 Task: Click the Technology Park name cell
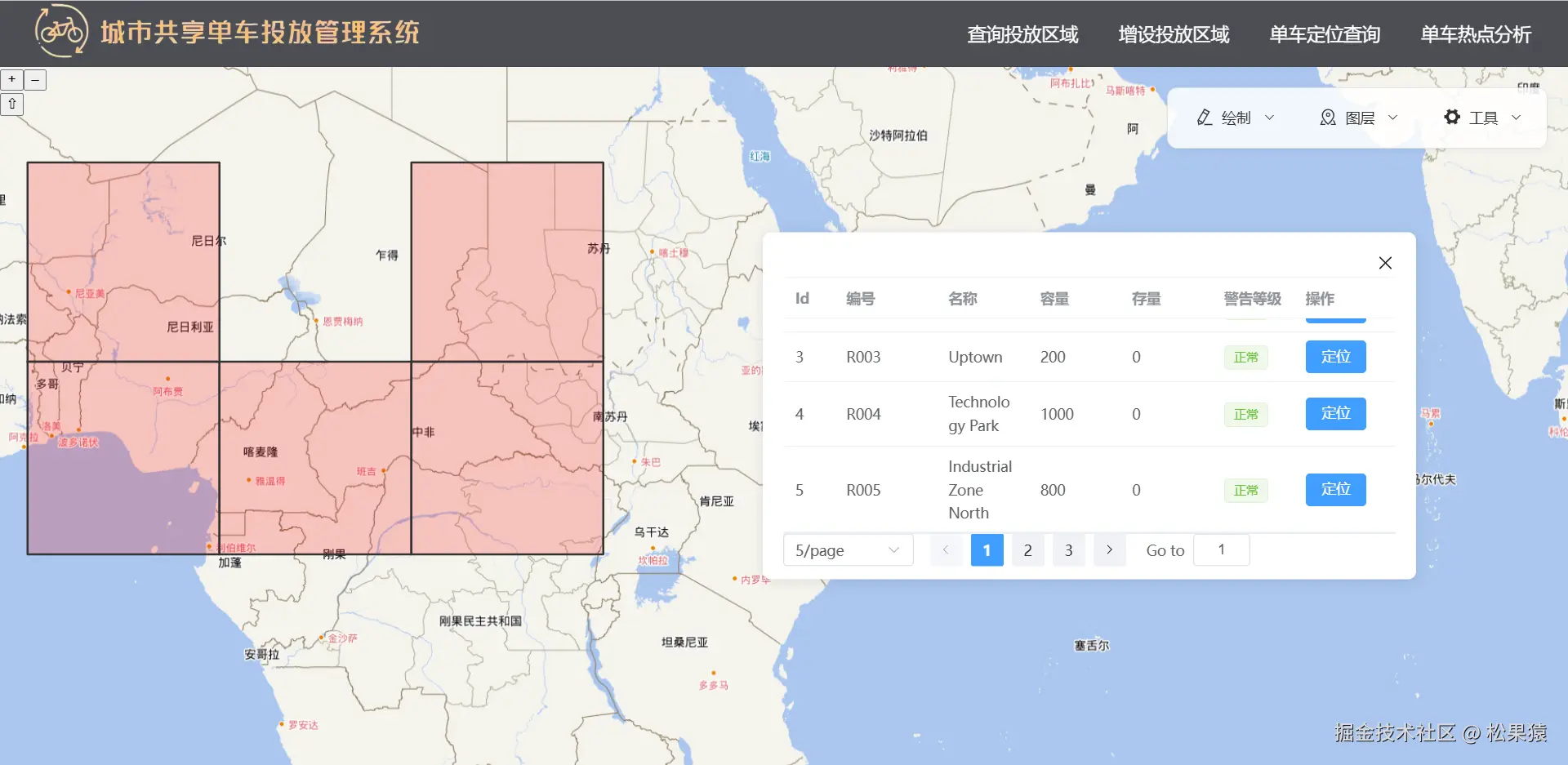point(979,414)
